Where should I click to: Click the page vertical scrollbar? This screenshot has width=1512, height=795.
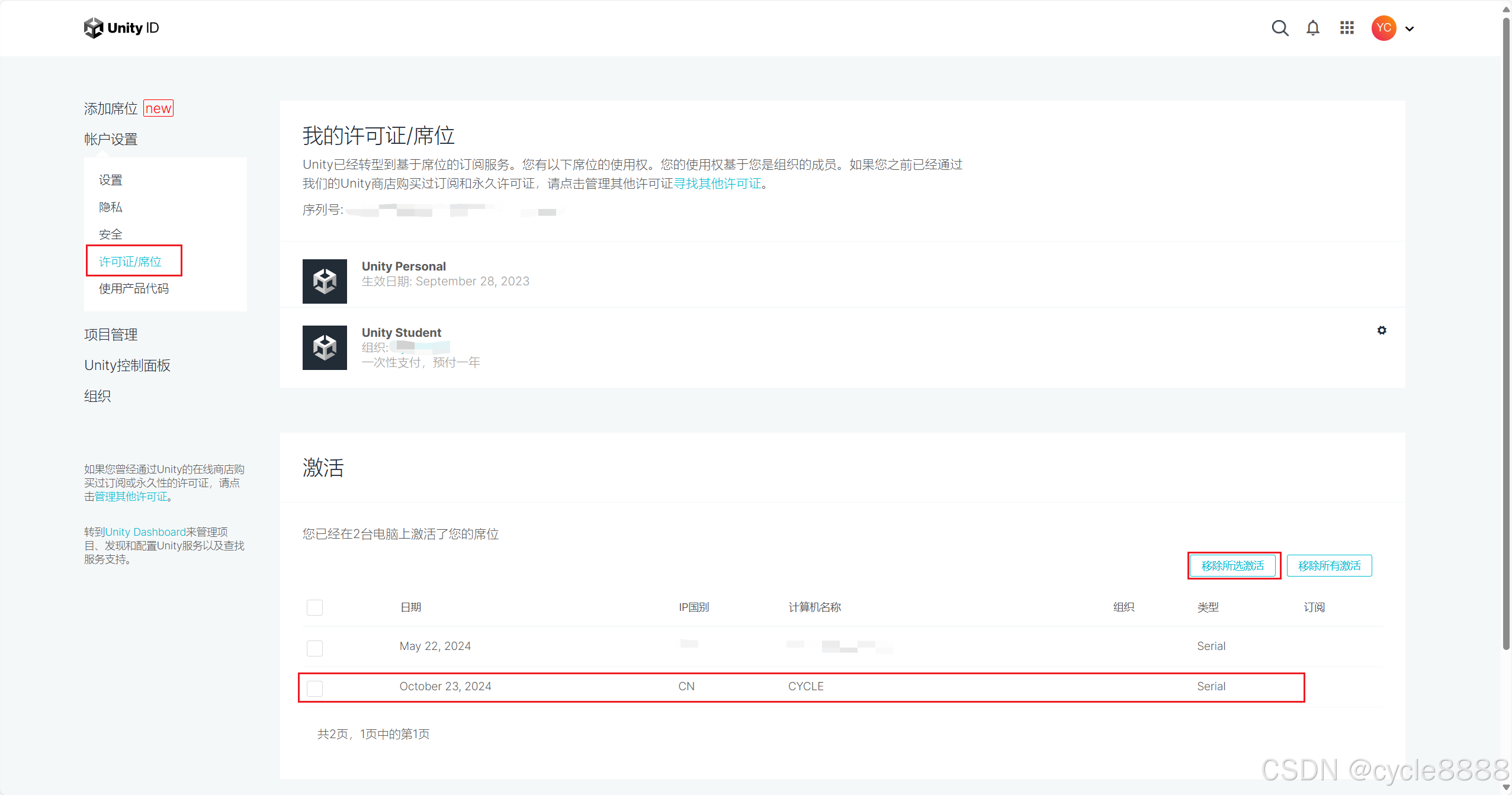tap(1506, 331)
